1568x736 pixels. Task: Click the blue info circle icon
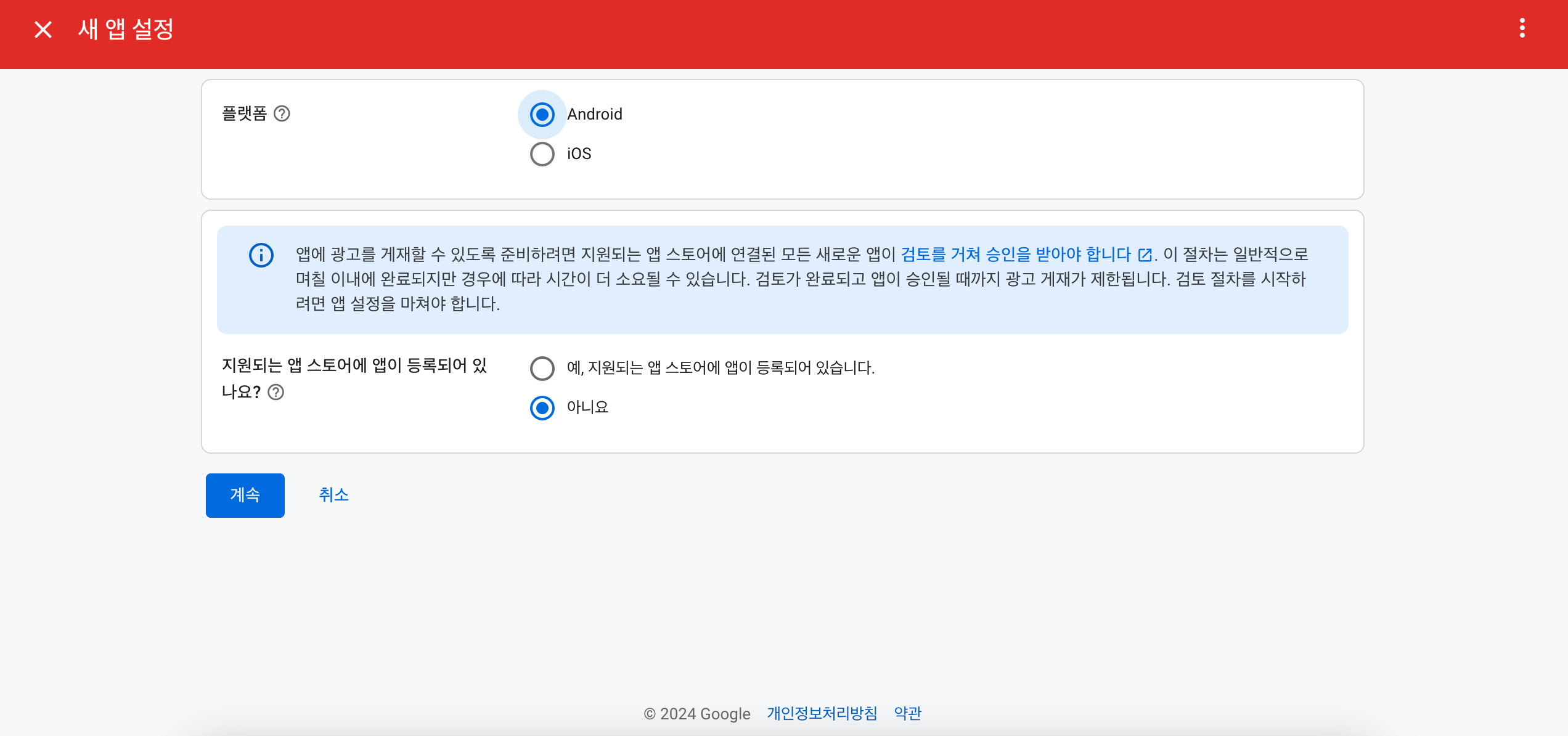pyautogui.click(x=261, y=255)
